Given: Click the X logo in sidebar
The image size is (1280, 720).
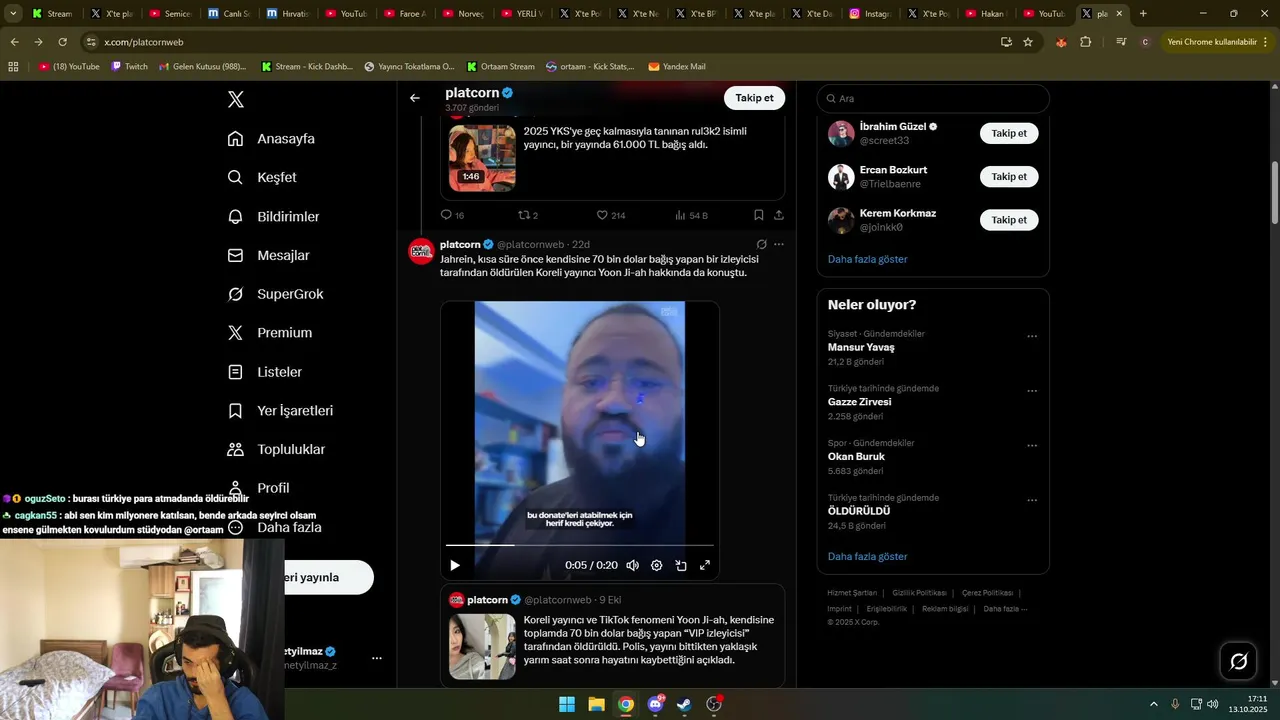Looking at the screenshot, I should 236,99.
